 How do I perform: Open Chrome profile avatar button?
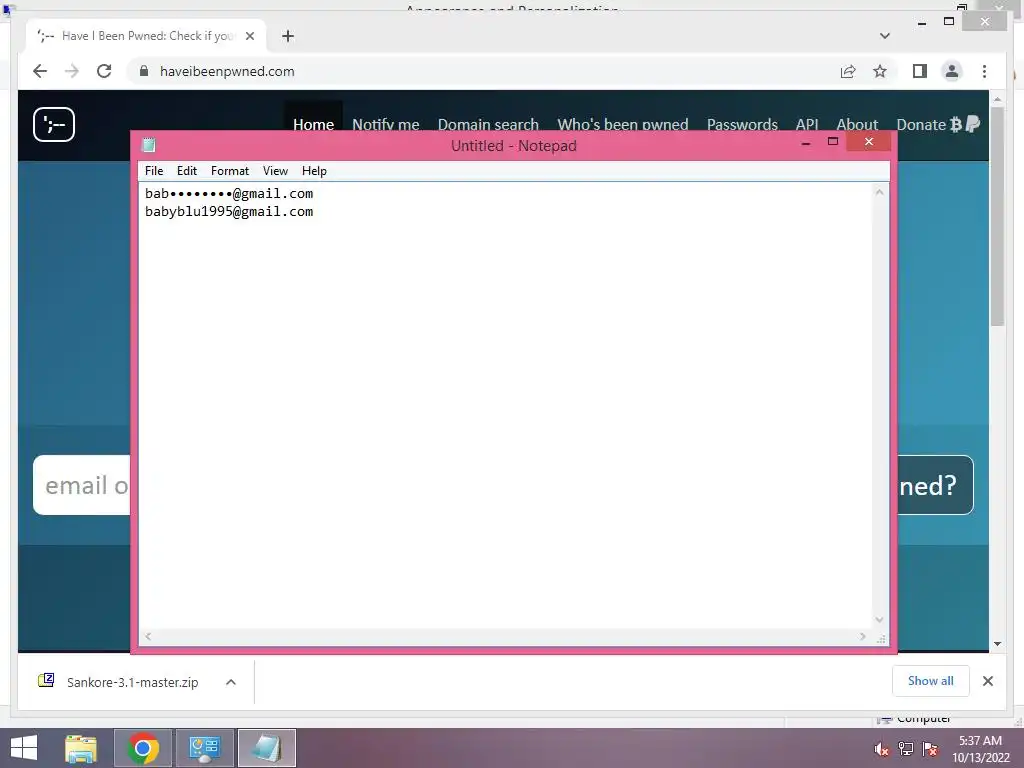[x=952, y=71]
